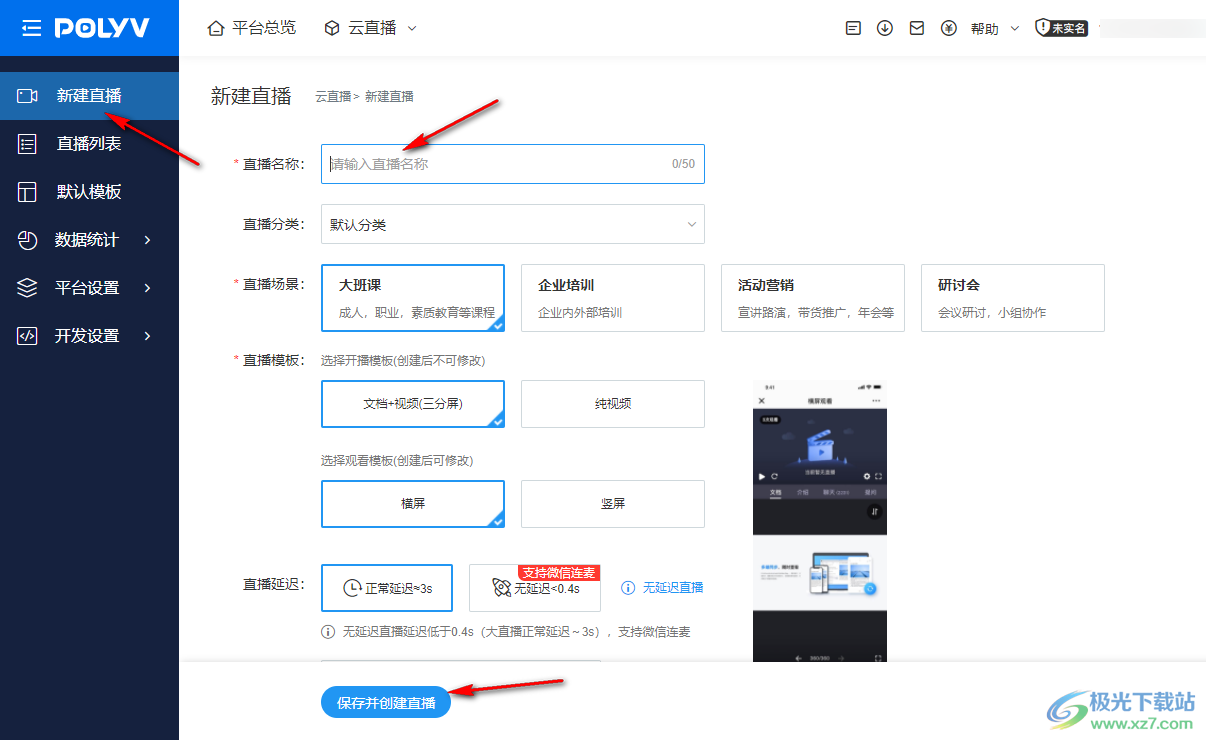
Task: Select 企业培训 as the live scene
Action: [x=612, y=297]
